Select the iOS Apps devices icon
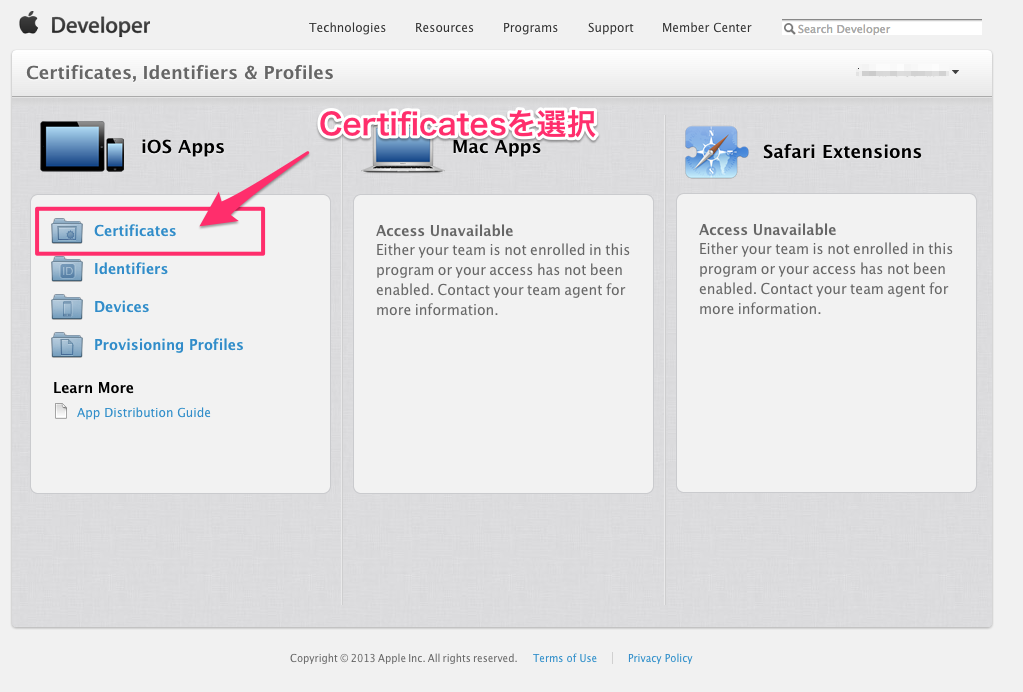 click(x=80, y=146)
